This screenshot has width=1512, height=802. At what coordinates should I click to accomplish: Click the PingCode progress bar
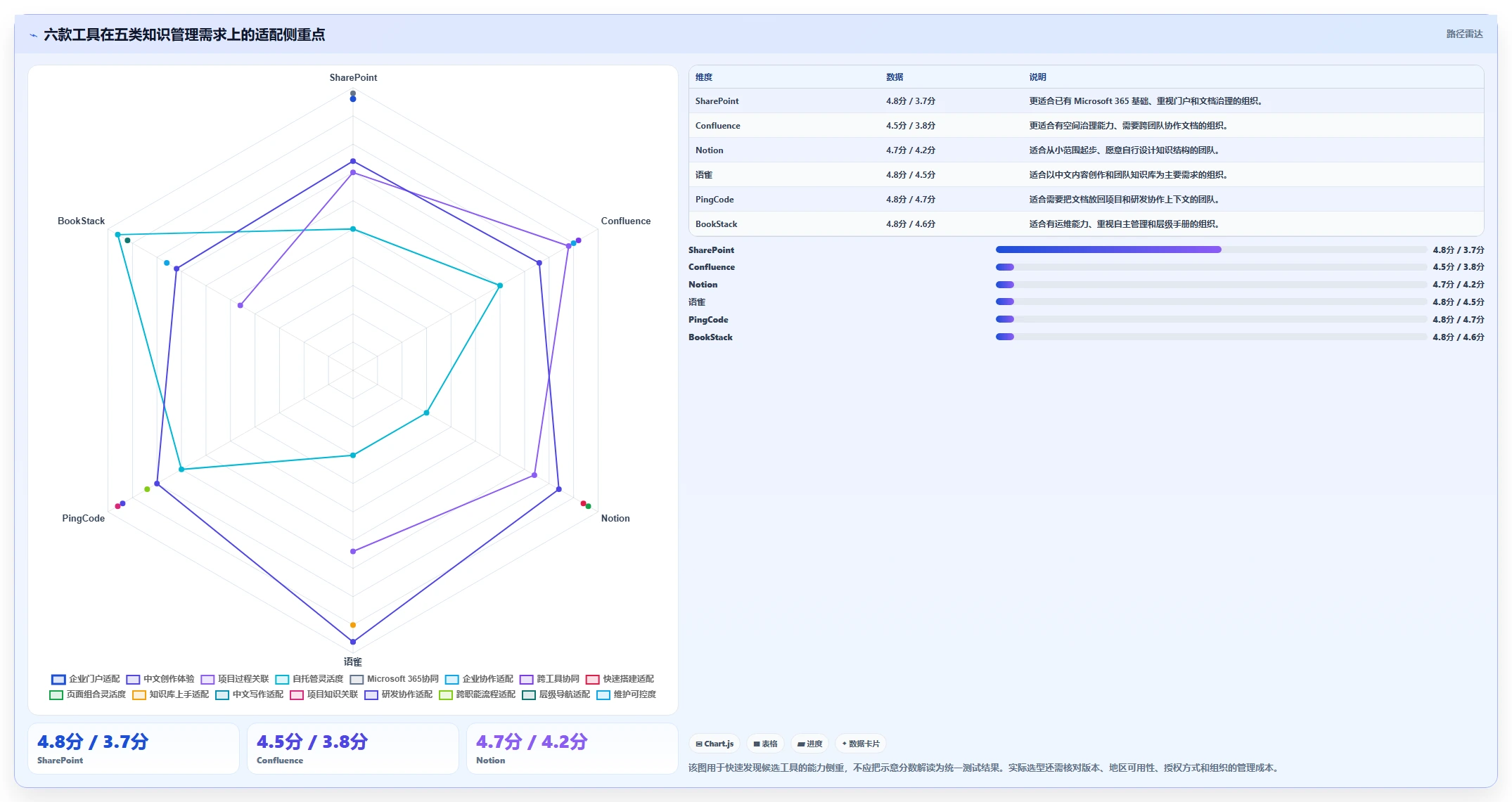pyautogui.click(x=1211, y=319)
